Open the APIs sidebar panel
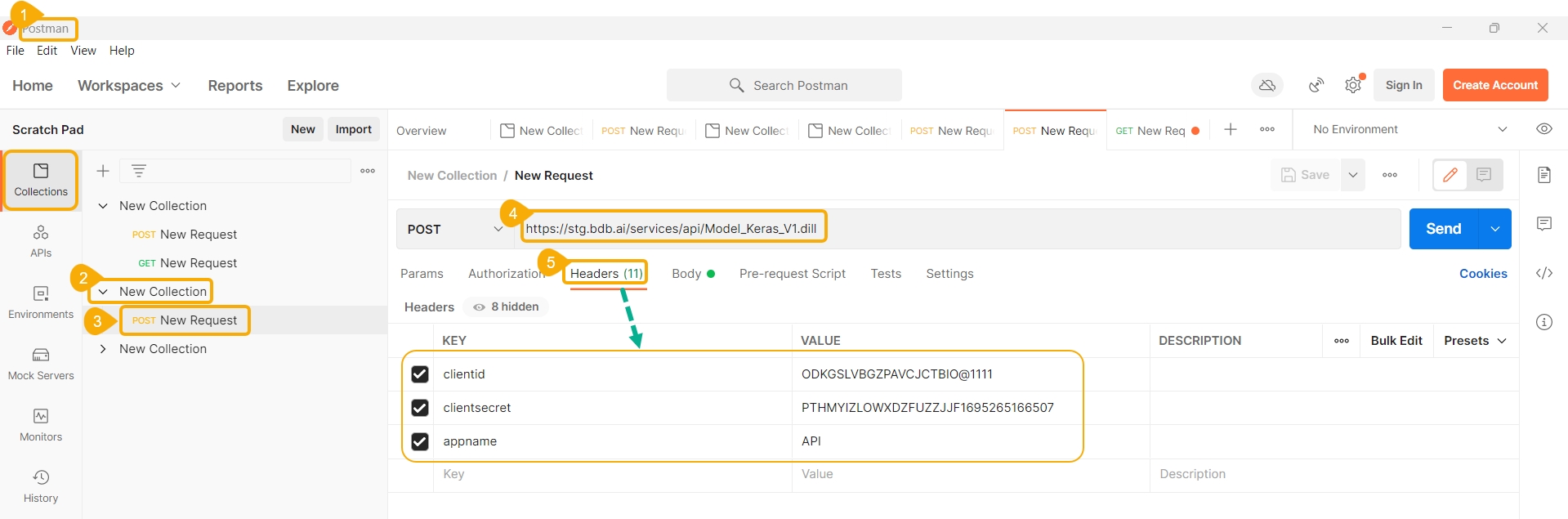 pos(41,241)
